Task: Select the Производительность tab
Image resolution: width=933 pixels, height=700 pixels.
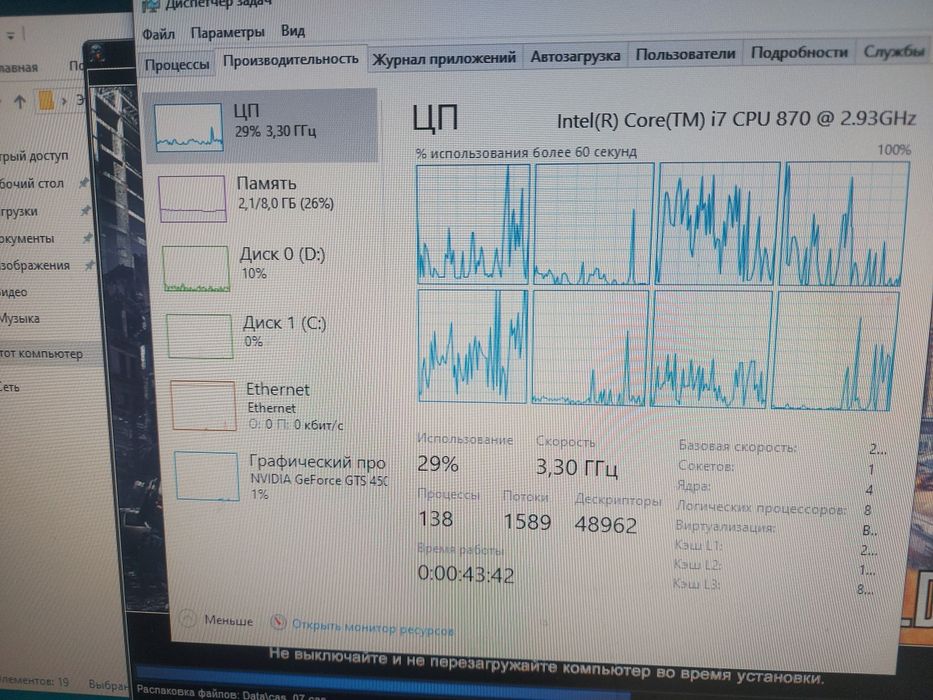Action: click(x=290, y=60)
